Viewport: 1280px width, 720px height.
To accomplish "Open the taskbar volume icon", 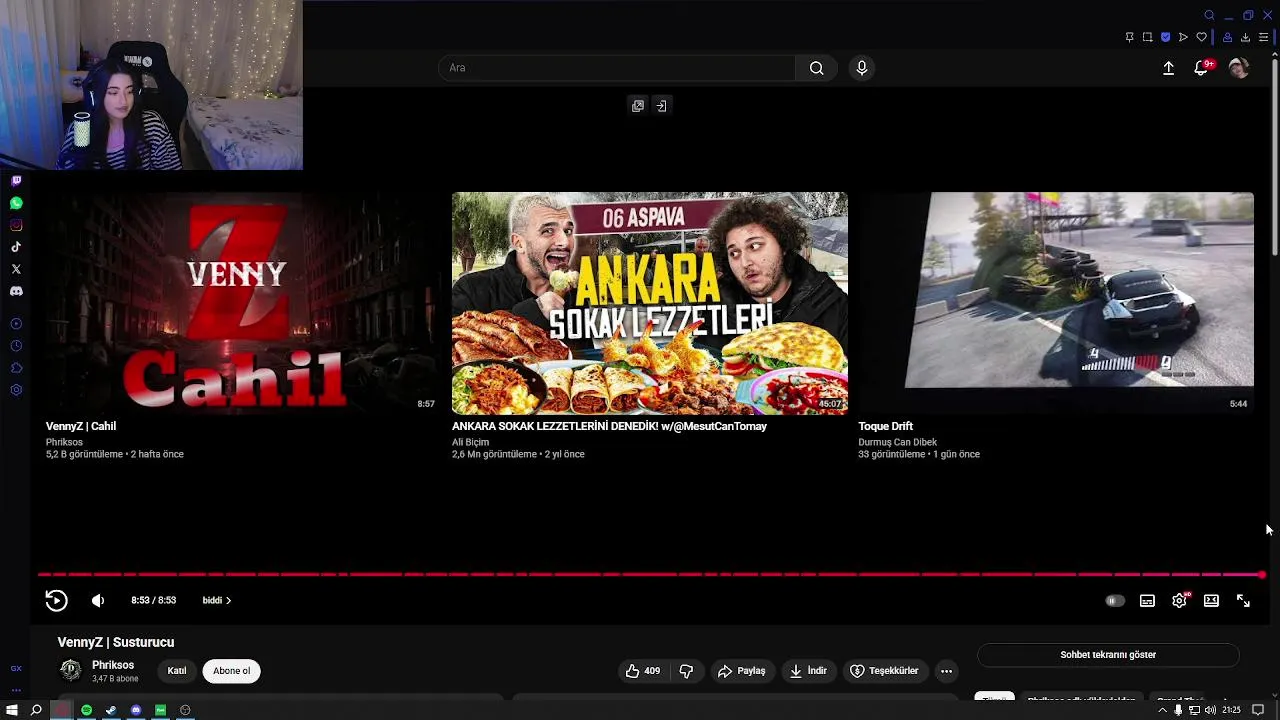I will (1210, 710).
